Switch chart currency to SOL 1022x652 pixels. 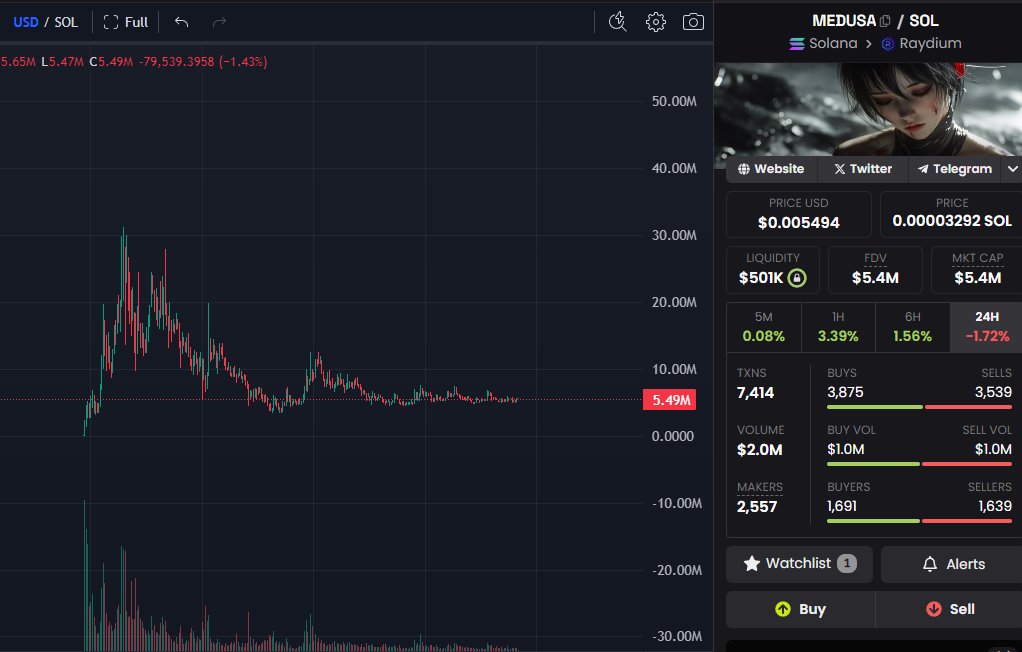66,22
